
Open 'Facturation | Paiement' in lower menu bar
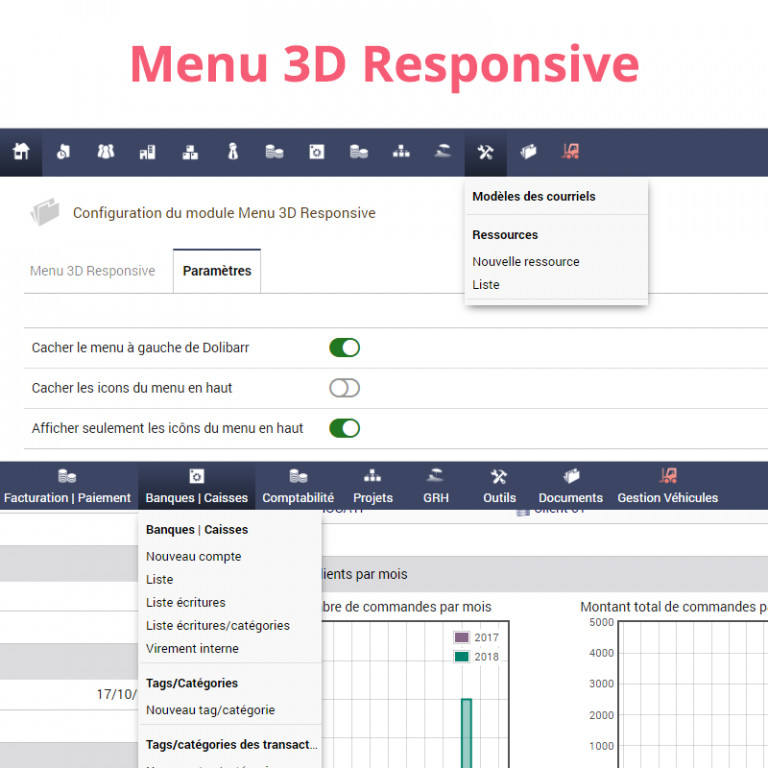(x=68, y=487)
